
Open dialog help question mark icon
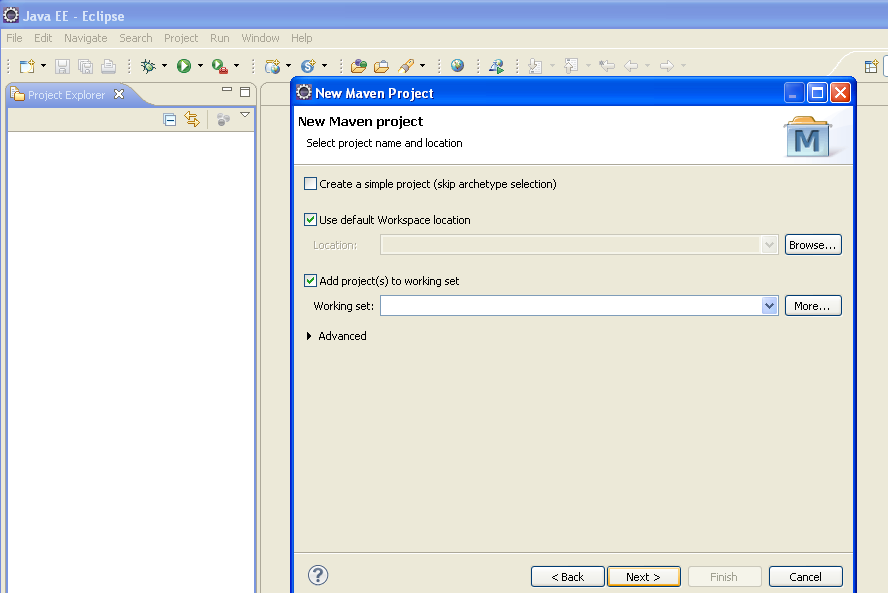[318, 575]
